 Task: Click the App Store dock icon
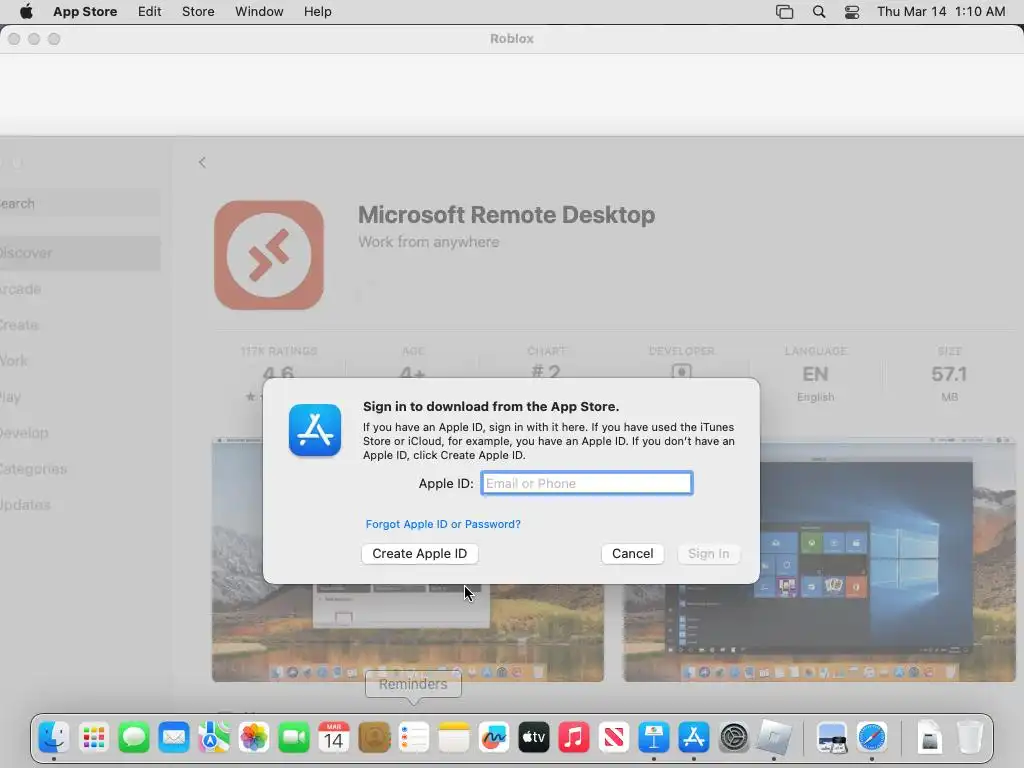pos(694,737)
